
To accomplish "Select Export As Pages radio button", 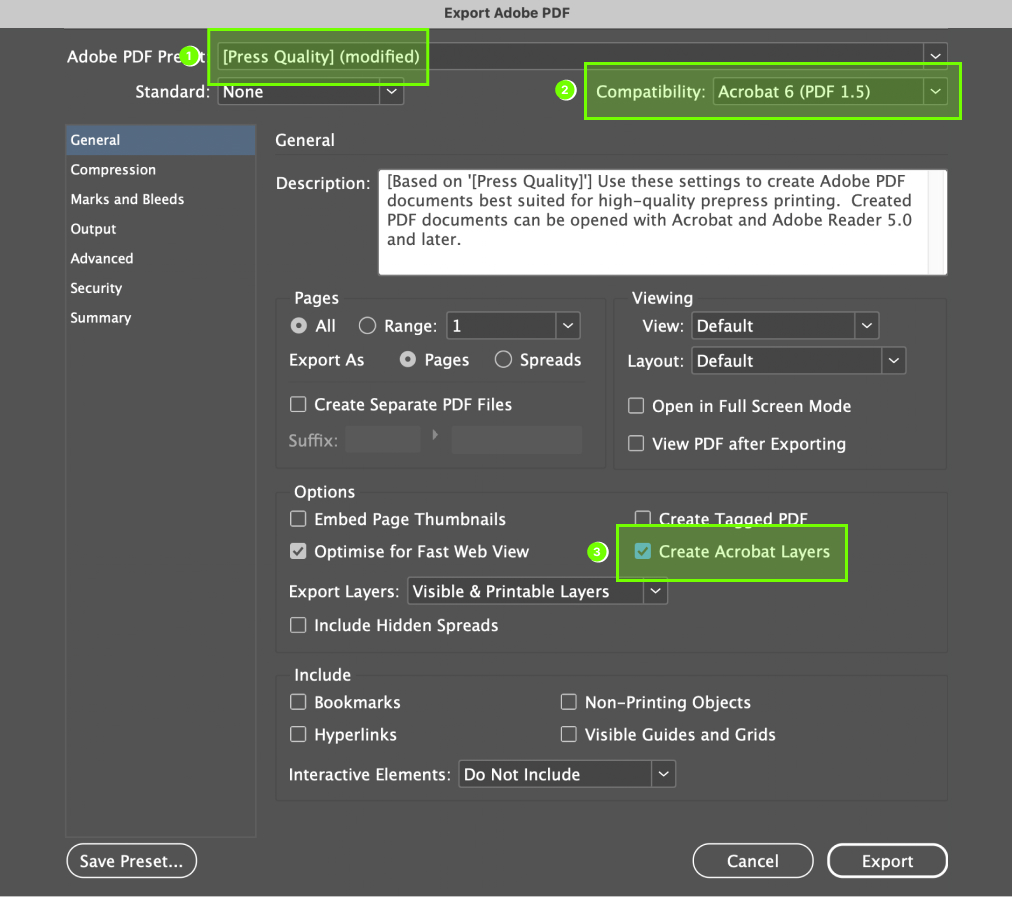I will (x=408, y=359).
